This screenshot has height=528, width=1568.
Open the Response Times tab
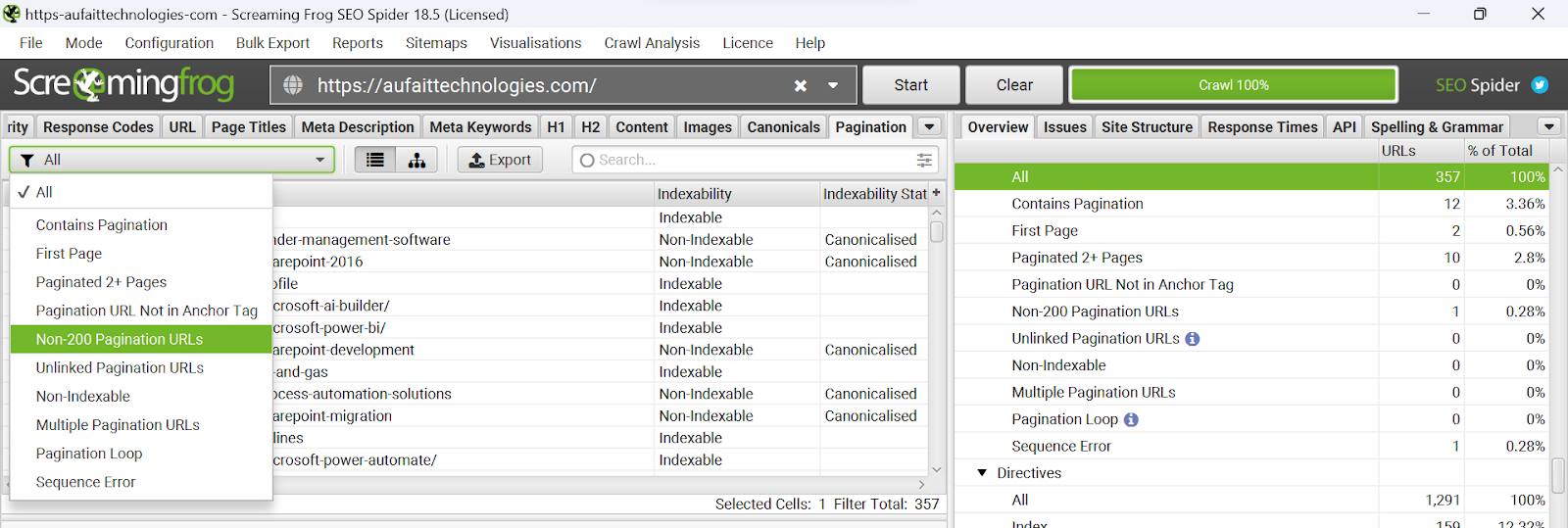(1262, 126)
